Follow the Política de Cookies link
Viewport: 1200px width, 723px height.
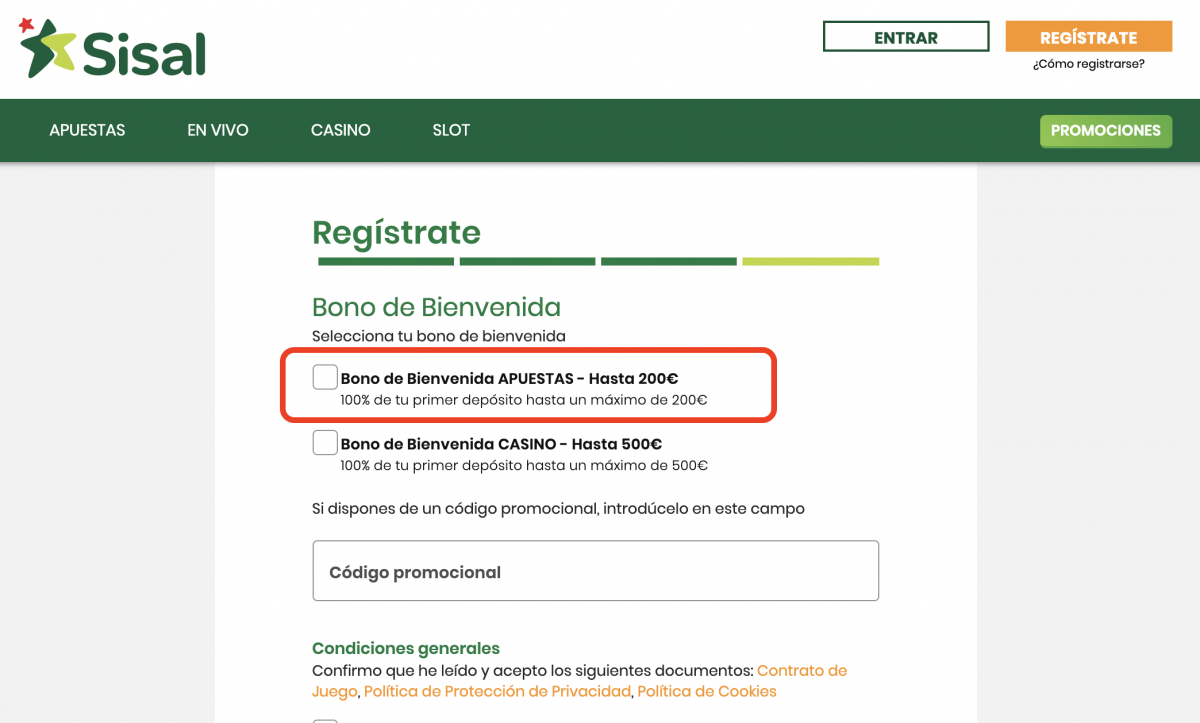(x=706, y=691)
